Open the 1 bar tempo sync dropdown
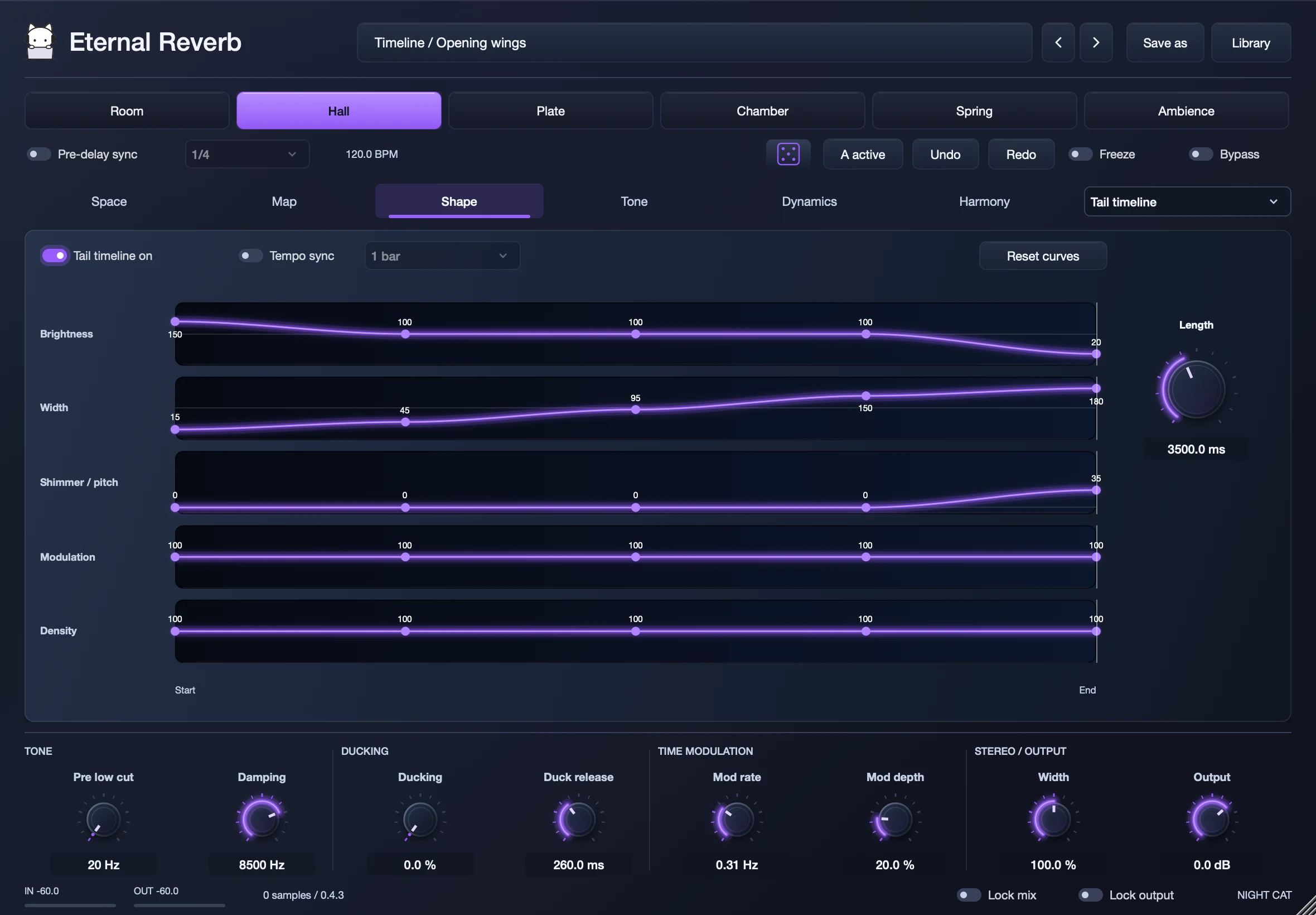The height and width of the screenshot is (915, 1316). click(442, 256)
